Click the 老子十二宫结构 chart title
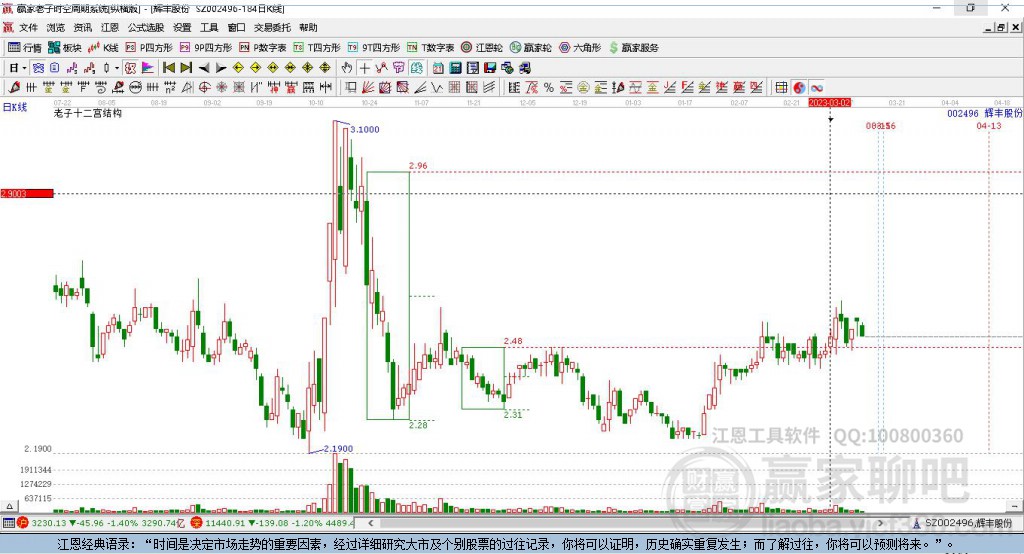 (x=88, y=113)
